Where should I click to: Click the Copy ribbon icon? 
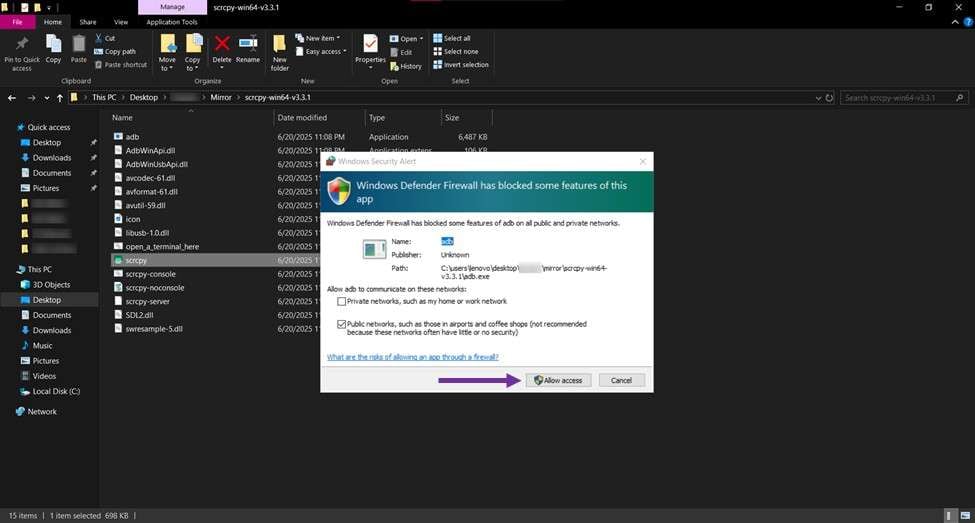(53, 44)
